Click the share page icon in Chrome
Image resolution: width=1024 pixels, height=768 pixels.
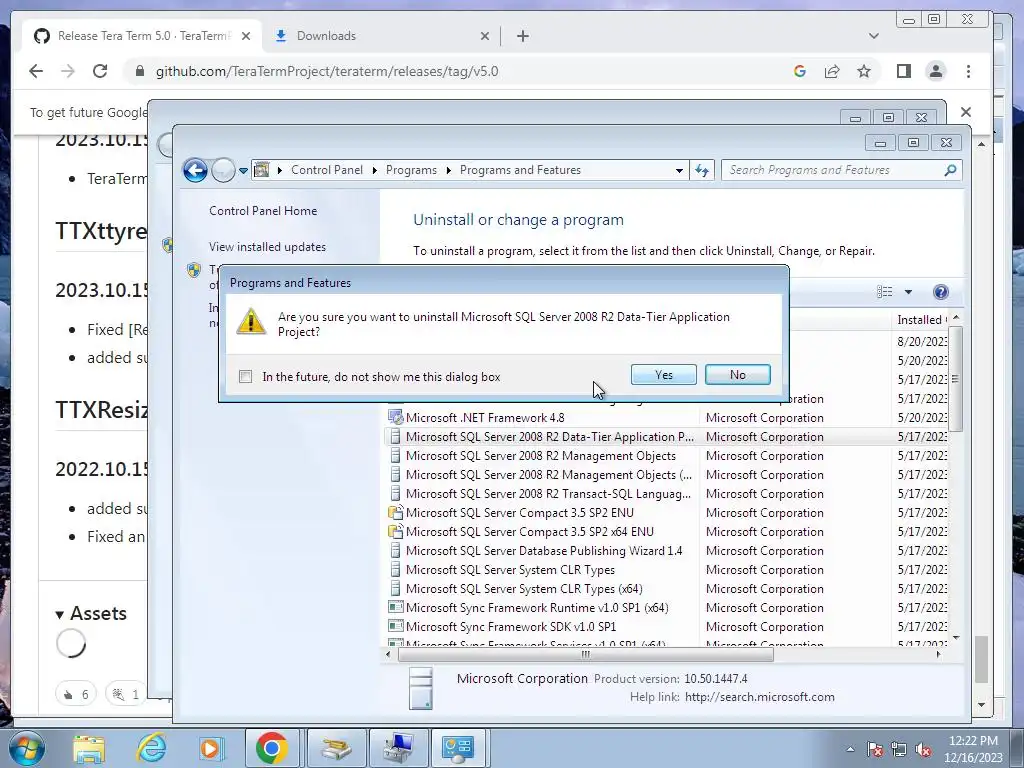(x=831, y=71)
